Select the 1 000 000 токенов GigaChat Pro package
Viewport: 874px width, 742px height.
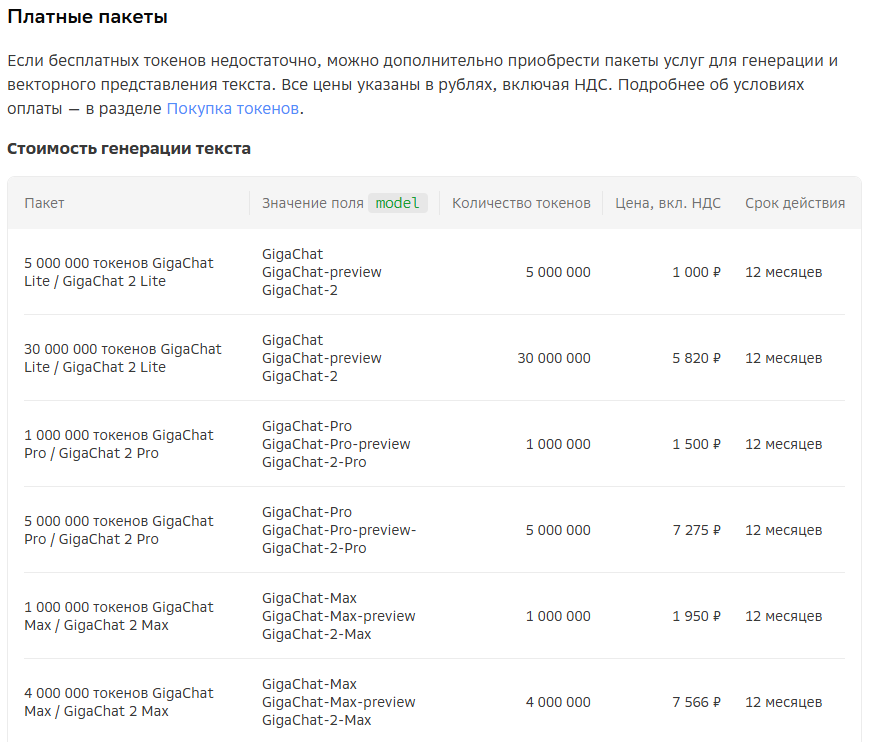[118, 444]
